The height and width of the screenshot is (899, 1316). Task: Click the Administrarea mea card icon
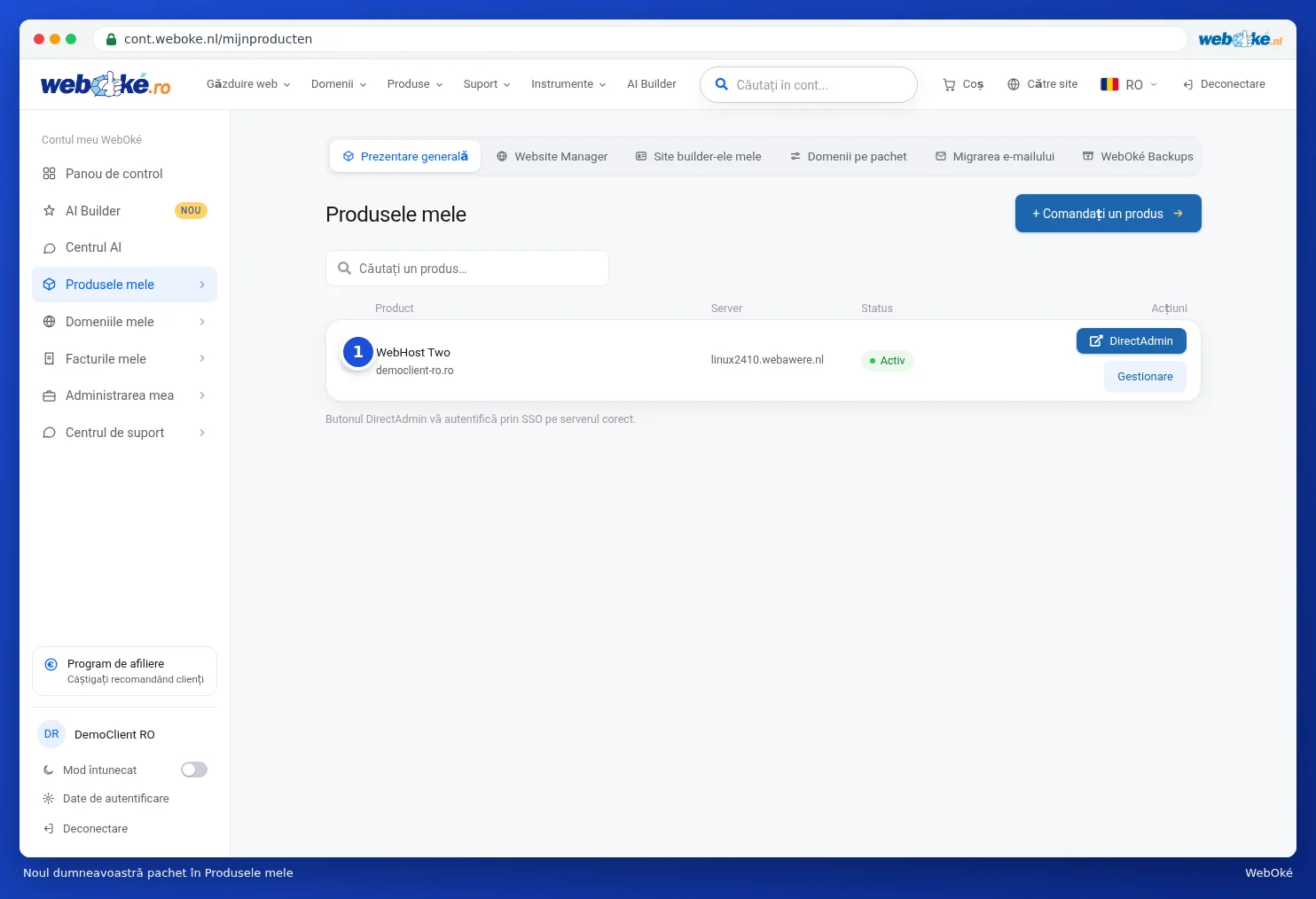[x=50, y=396]
